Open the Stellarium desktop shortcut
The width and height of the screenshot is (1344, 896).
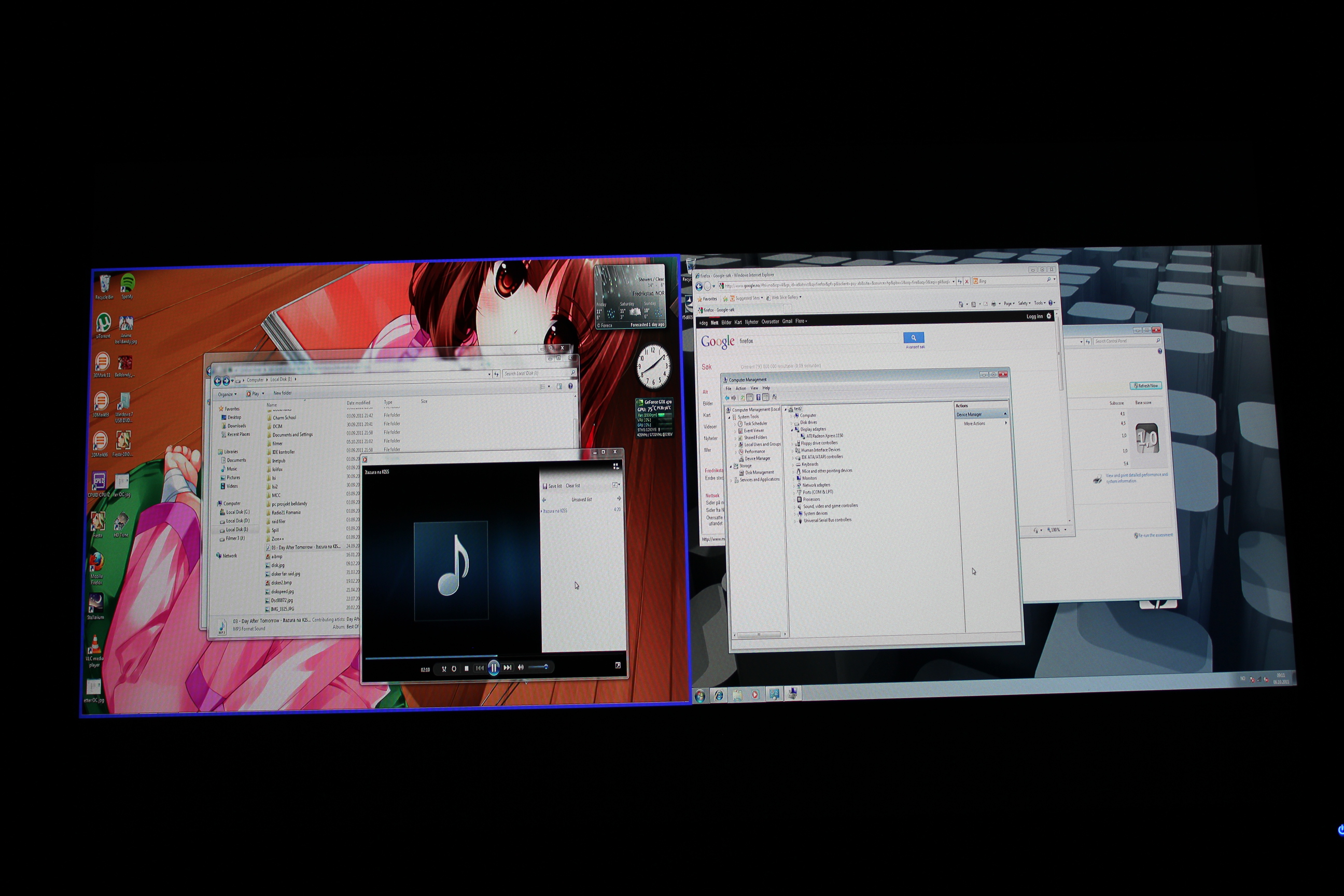pyautogui.click(x=95, y=607)
